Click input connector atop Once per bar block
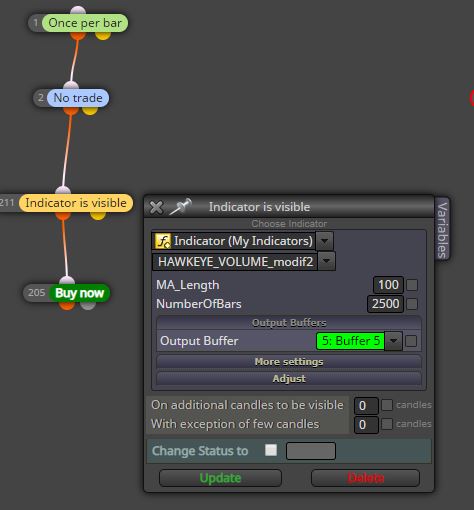 tap(78, 10)
